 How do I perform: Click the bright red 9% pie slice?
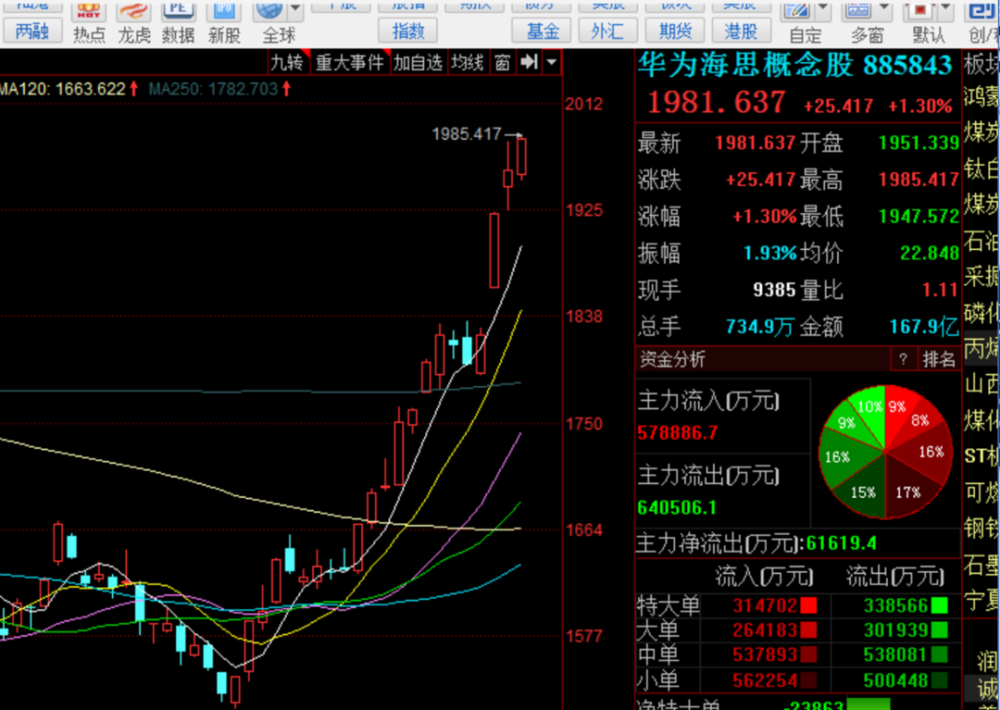(x=901, y=408)
